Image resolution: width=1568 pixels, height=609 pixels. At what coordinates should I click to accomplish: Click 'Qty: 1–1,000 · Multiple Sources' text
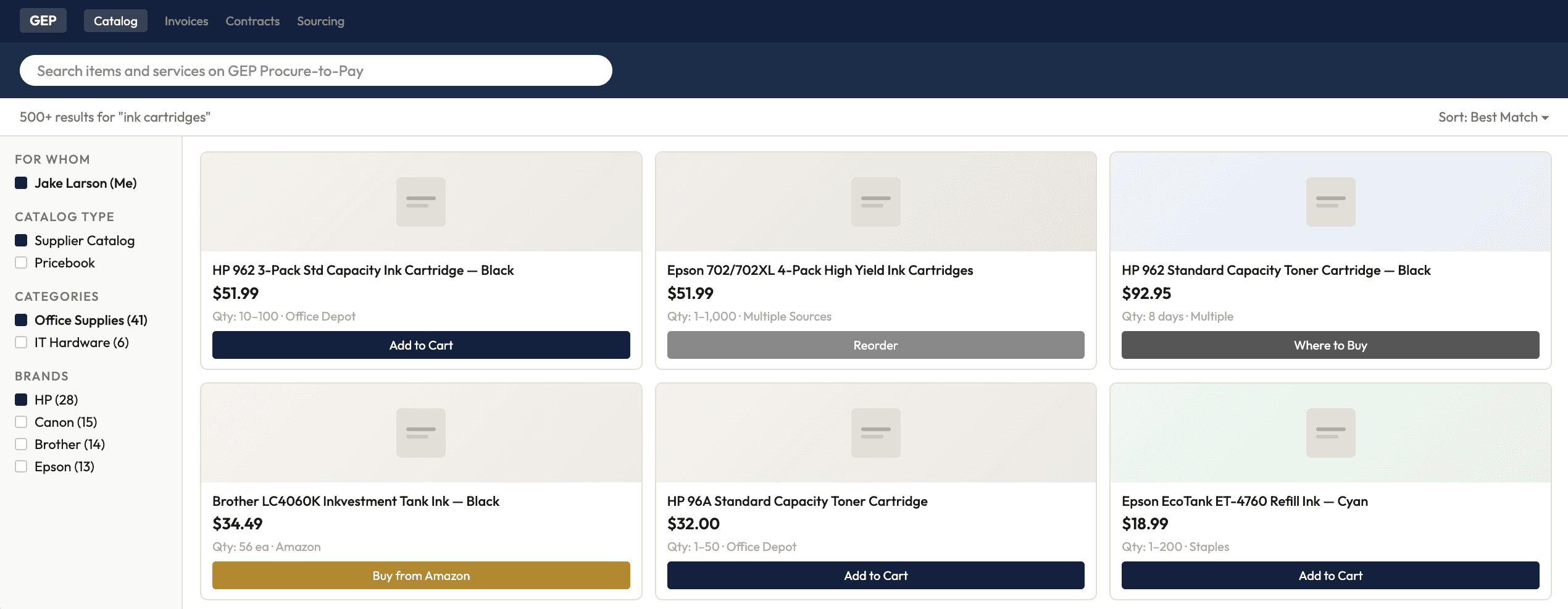749,316
